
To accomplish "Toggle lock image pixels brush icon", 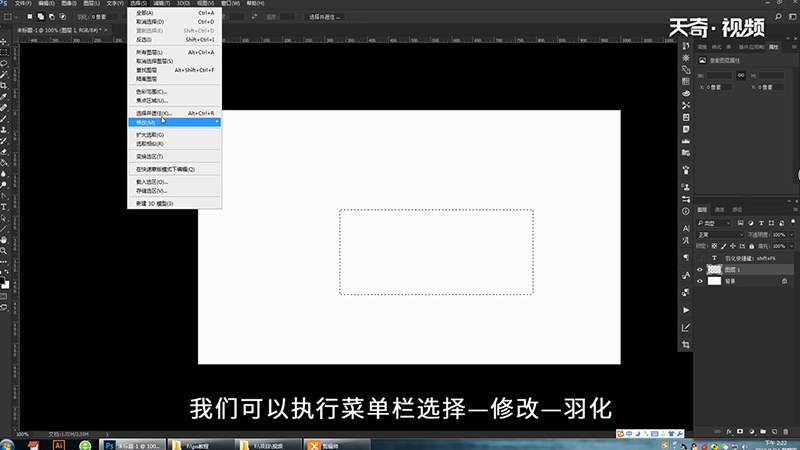I will [723, 246].
